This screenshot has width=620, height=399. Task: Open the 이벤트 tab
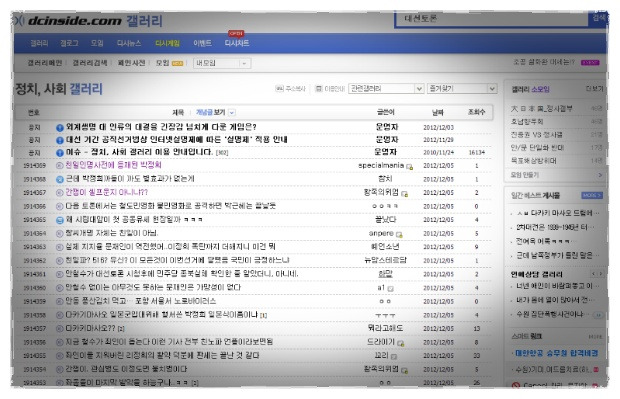coord(202,43)
